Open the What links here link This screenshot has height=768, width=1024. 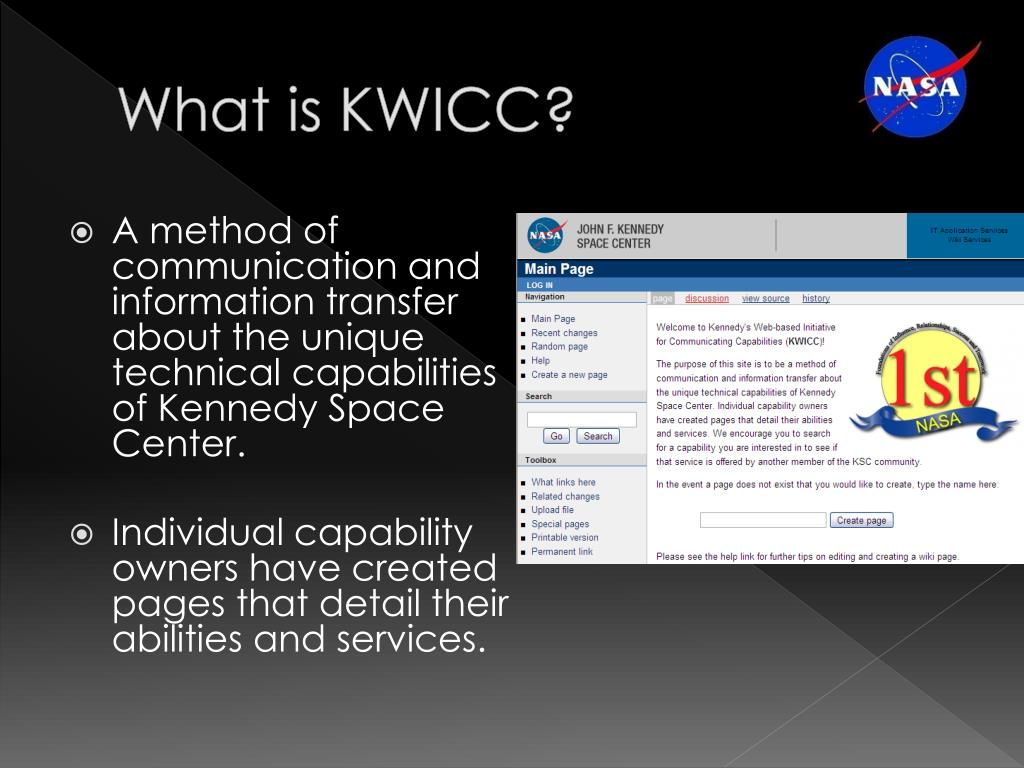click(x=563, y=482)
